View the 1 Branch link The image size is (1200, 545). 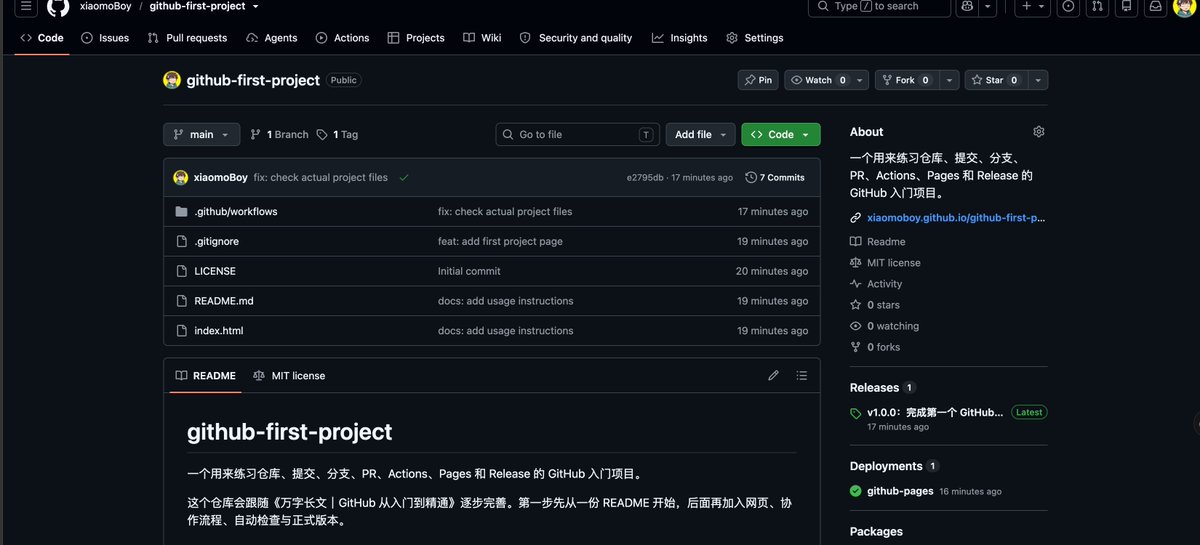pyautogui.click(x=279, y=134)
